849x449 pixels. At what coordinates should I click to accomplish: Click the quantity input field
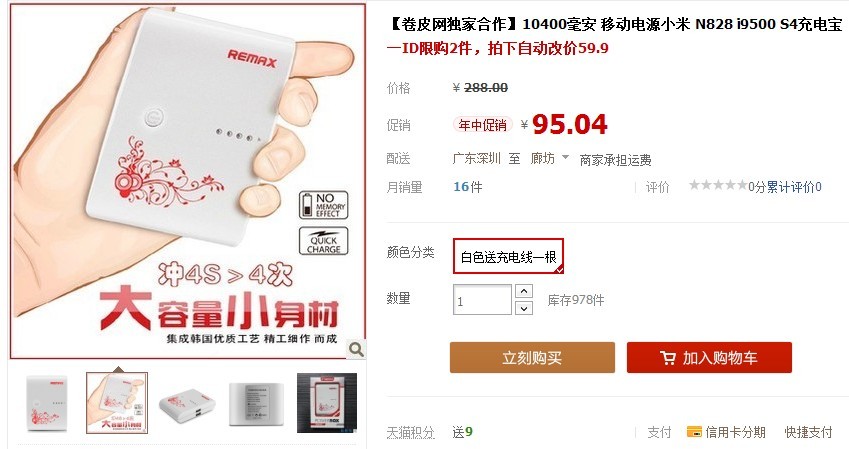point(482,300)
